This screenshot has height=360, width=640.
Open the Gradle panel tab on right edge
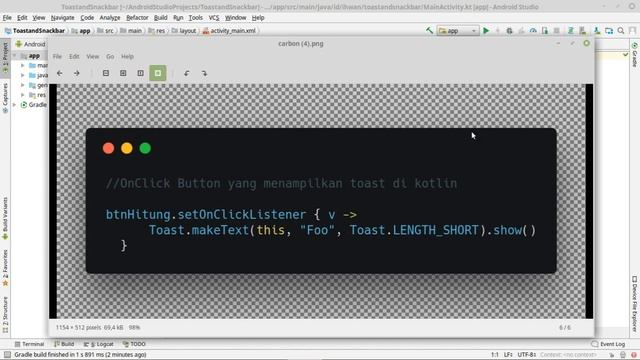[635, 54]
